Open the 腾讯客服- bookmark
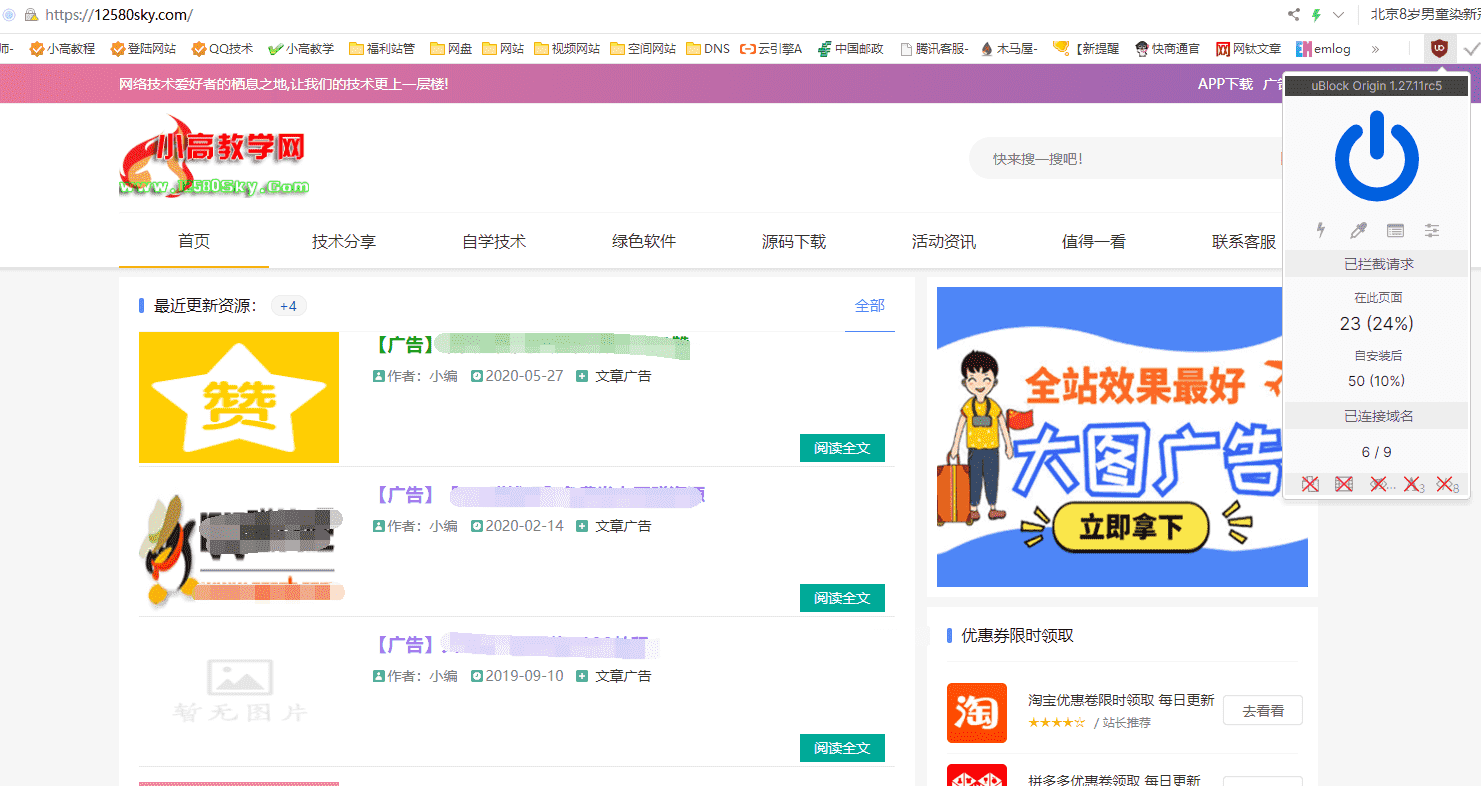The image size is (1481, 786). click(x=934, y=48)
